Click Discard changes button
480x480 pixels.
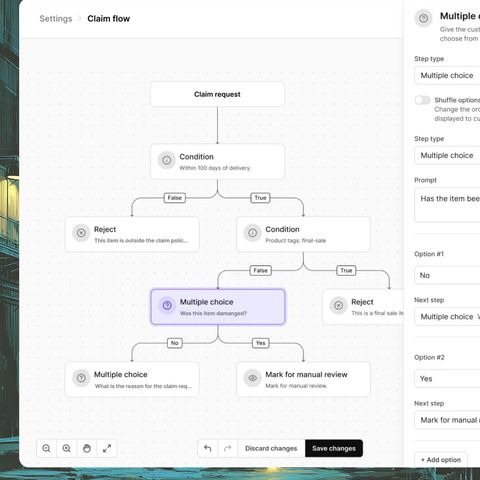271,448
